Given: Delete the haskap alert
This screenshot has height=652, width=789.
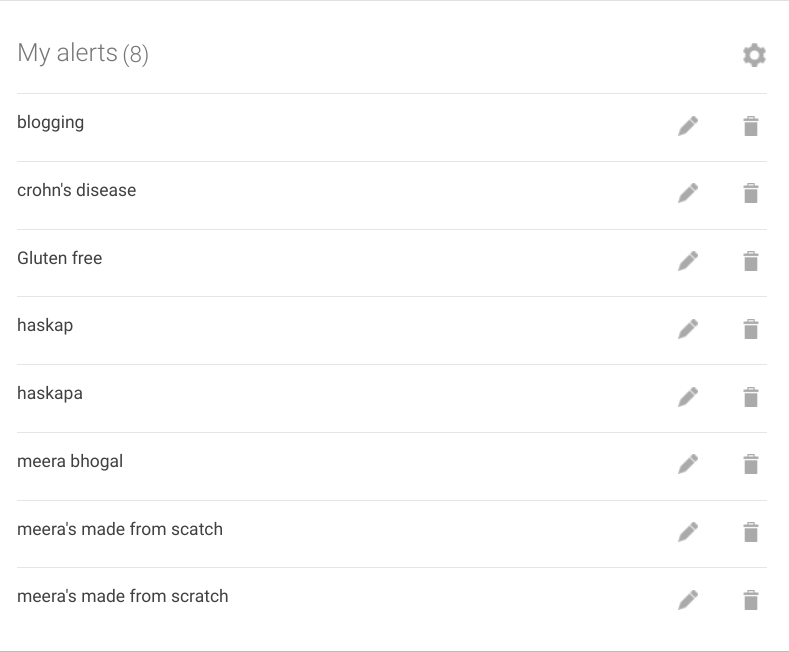Looking at the screenshot, I should pos(751,329).
